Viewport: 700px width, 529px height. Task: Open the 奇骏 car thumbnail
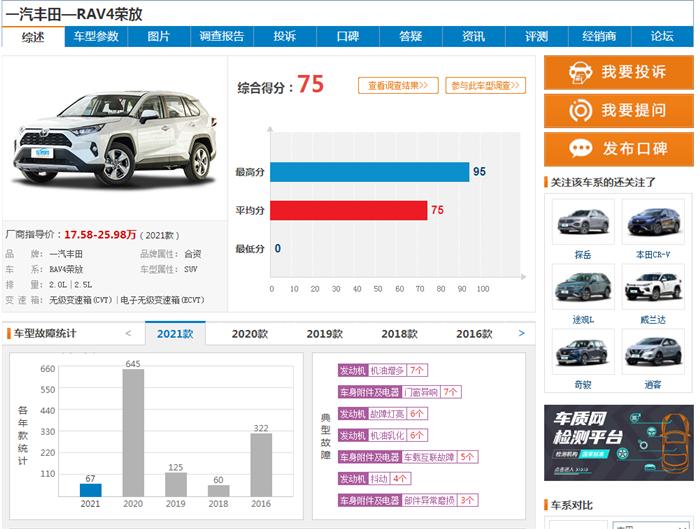[x=583, y=352]
